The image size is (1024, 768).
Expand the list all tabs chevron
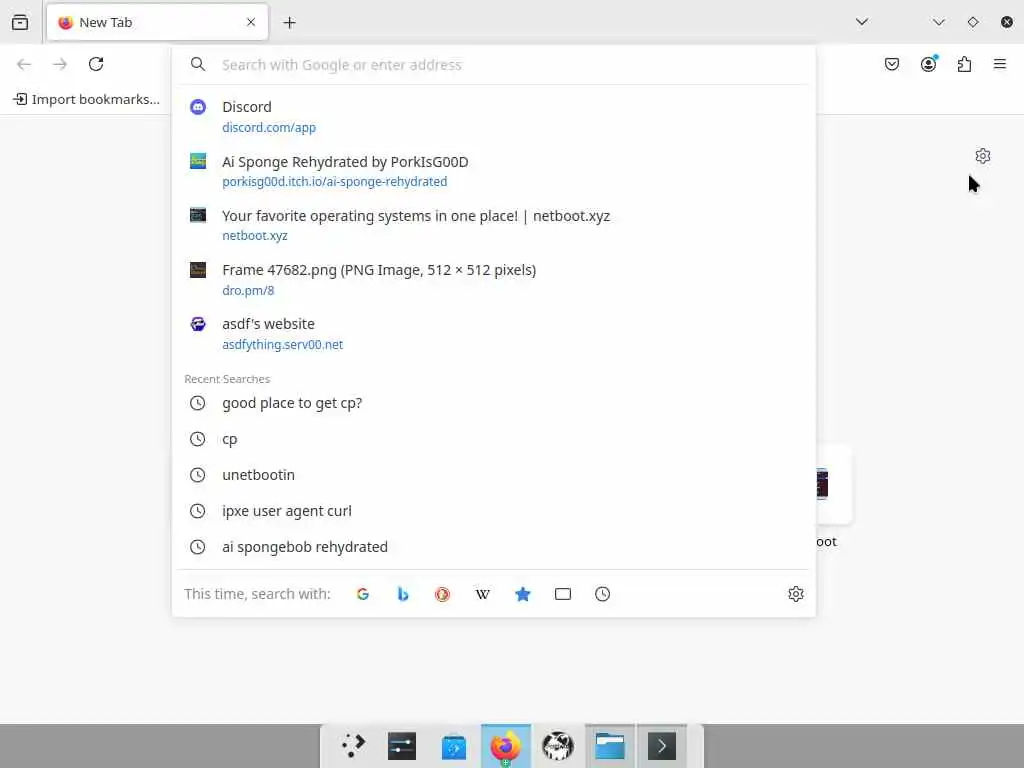(862, 22)
